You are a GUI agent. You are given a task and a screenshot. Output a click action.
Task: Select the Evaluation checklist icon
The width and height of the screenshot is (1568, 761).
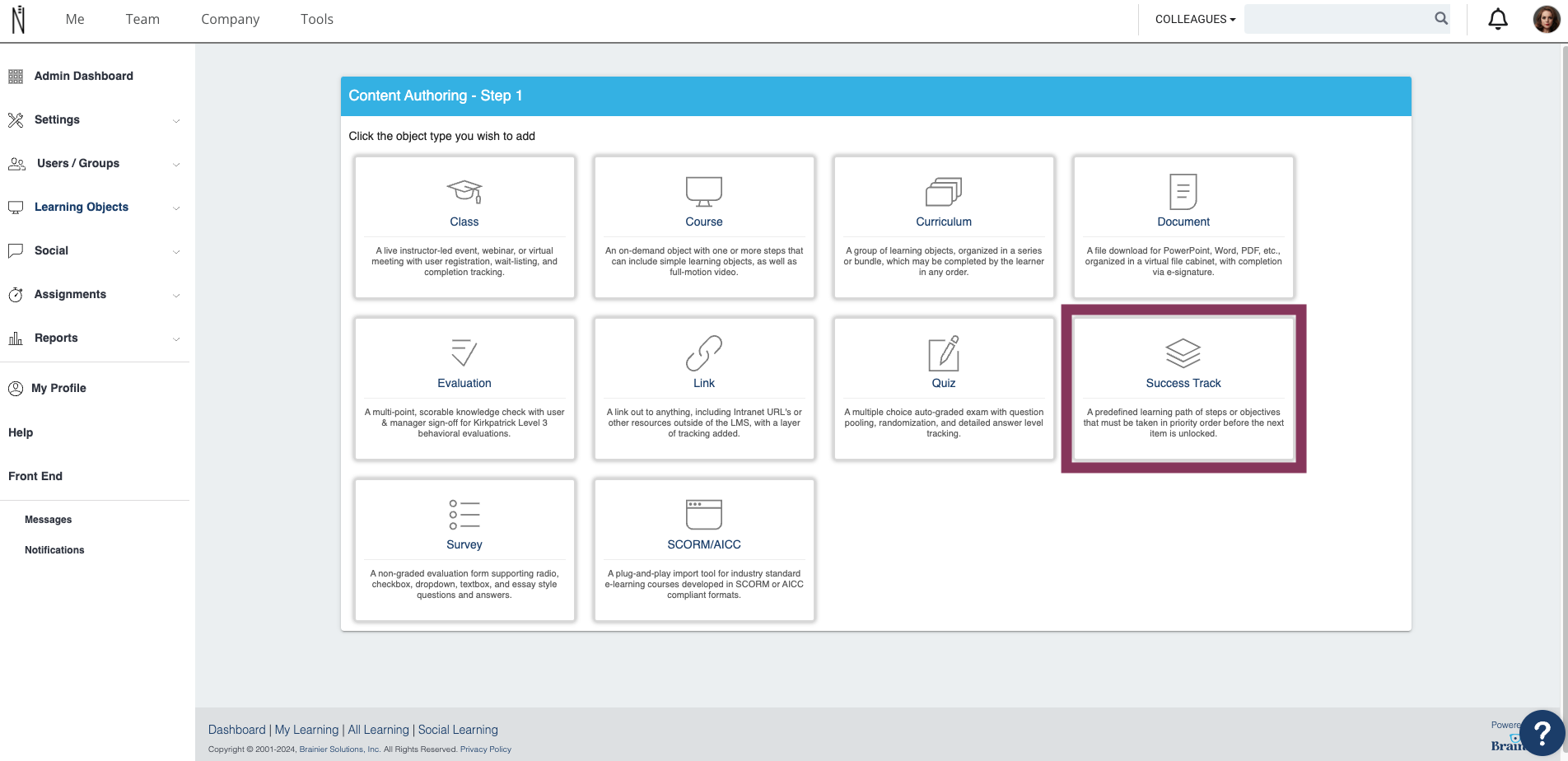[464, 352]
